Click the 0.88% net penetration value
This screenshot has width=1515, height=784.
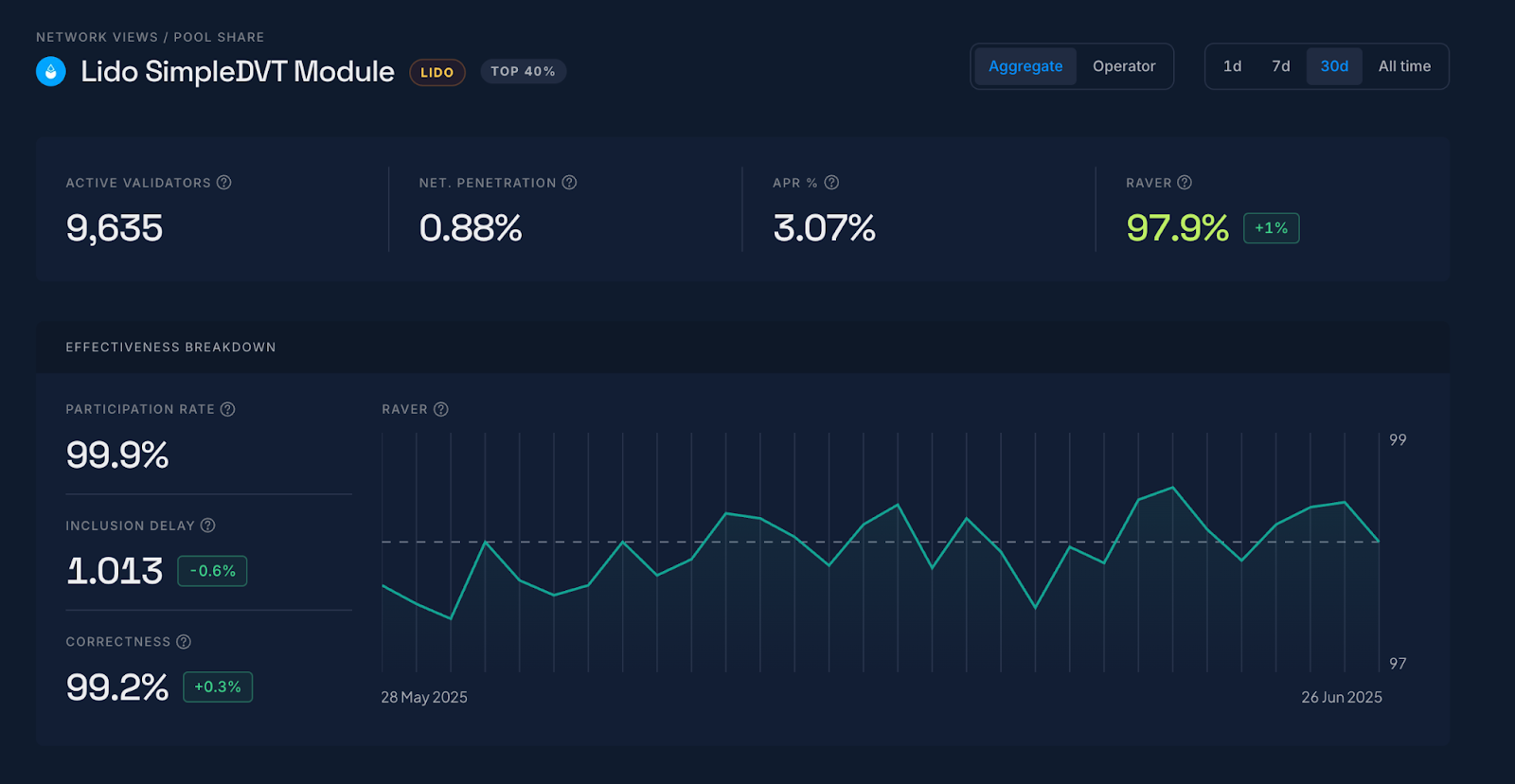click(471, 228)
